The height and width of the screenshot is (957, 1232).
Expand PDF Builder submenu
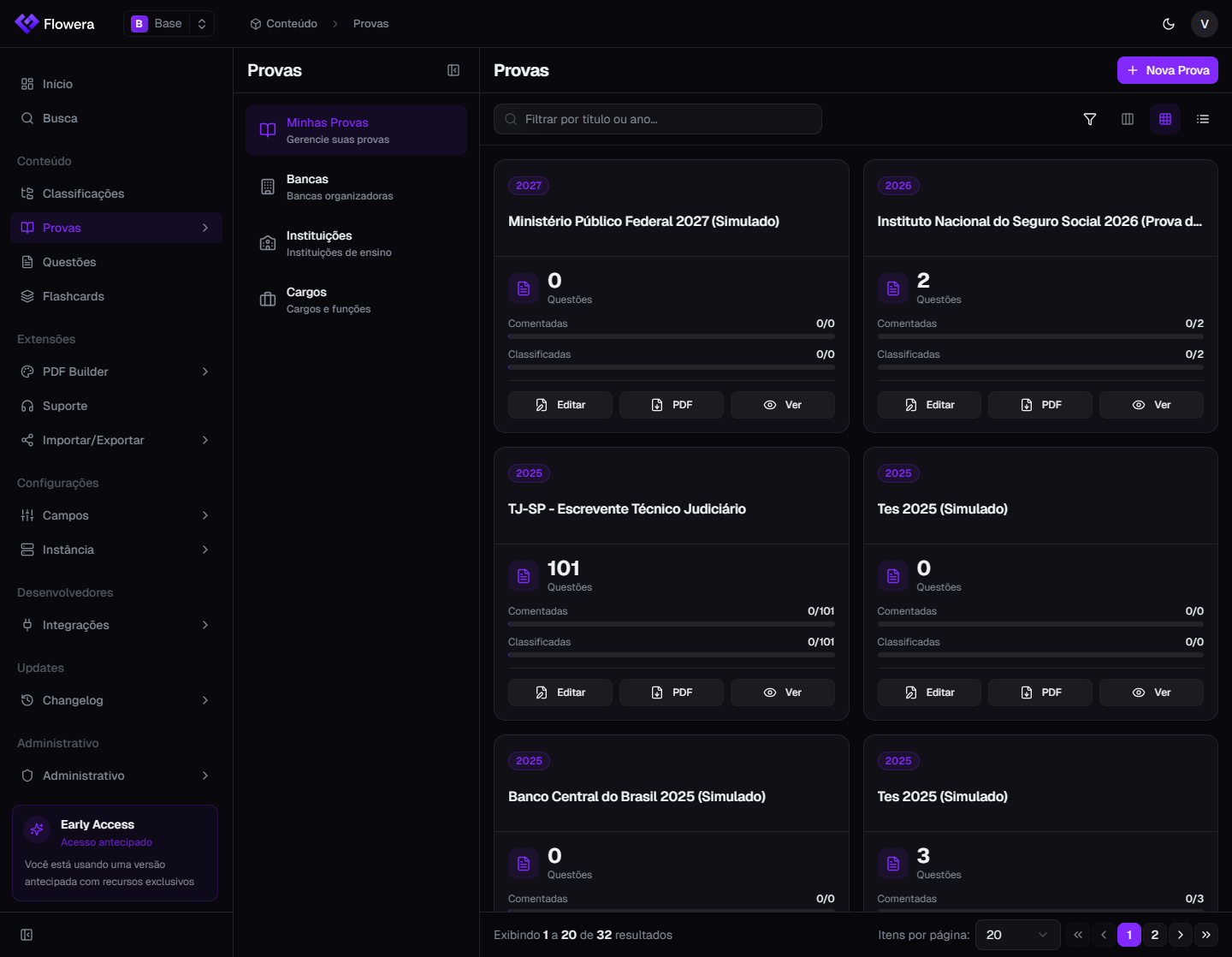point(116,372)
